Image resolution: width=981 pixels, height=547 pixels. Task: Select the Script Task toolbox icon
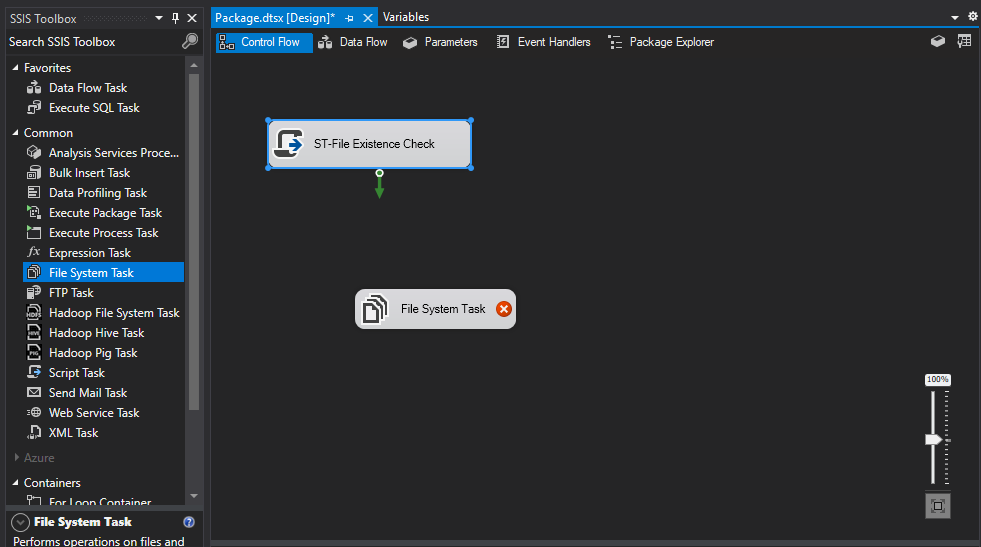[x=34, y=372]
